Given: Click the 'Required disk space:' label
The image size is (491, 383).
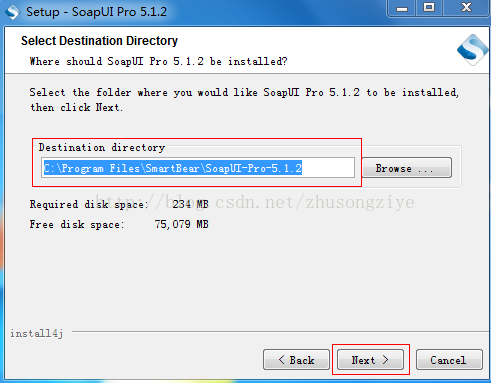Looking at the screenshot, I should (89, 204).
